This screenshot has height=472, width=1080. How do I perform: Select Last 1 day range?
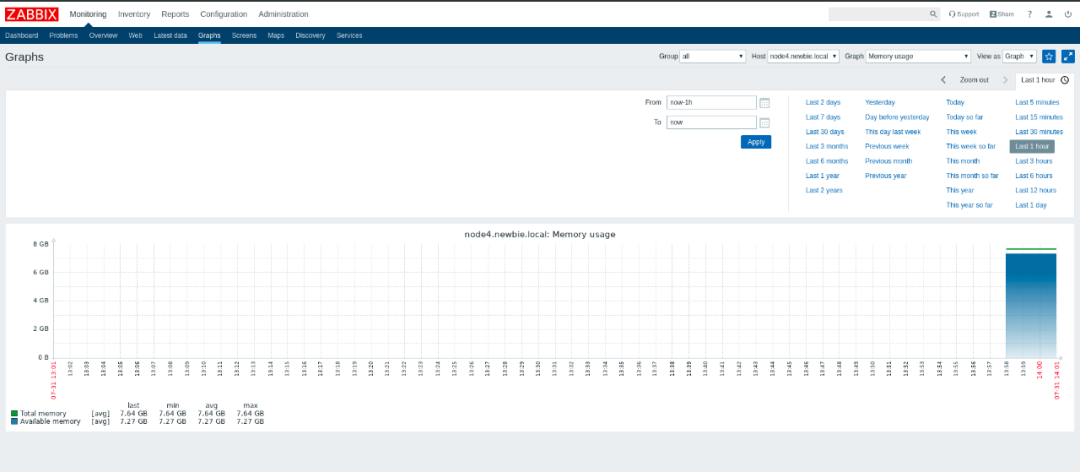pyautogui.click(x=1031, y=205)
